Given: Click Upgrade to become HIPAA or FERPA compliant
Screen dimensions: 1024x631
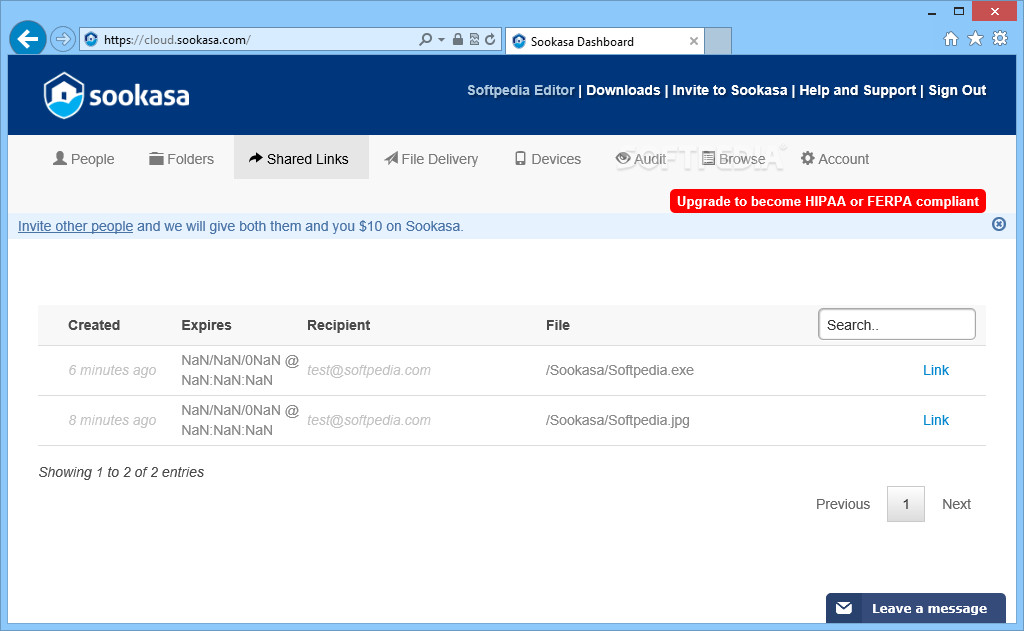Looking at the screenshot, I should [827, 201].
